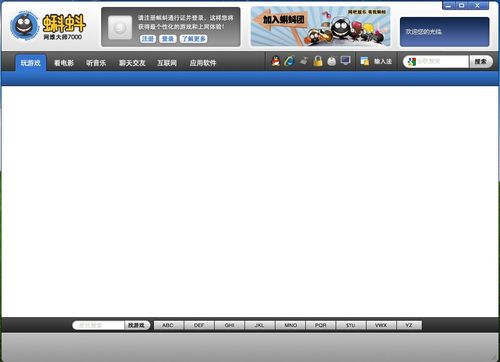Filter games by PQR

click(321, 325)
